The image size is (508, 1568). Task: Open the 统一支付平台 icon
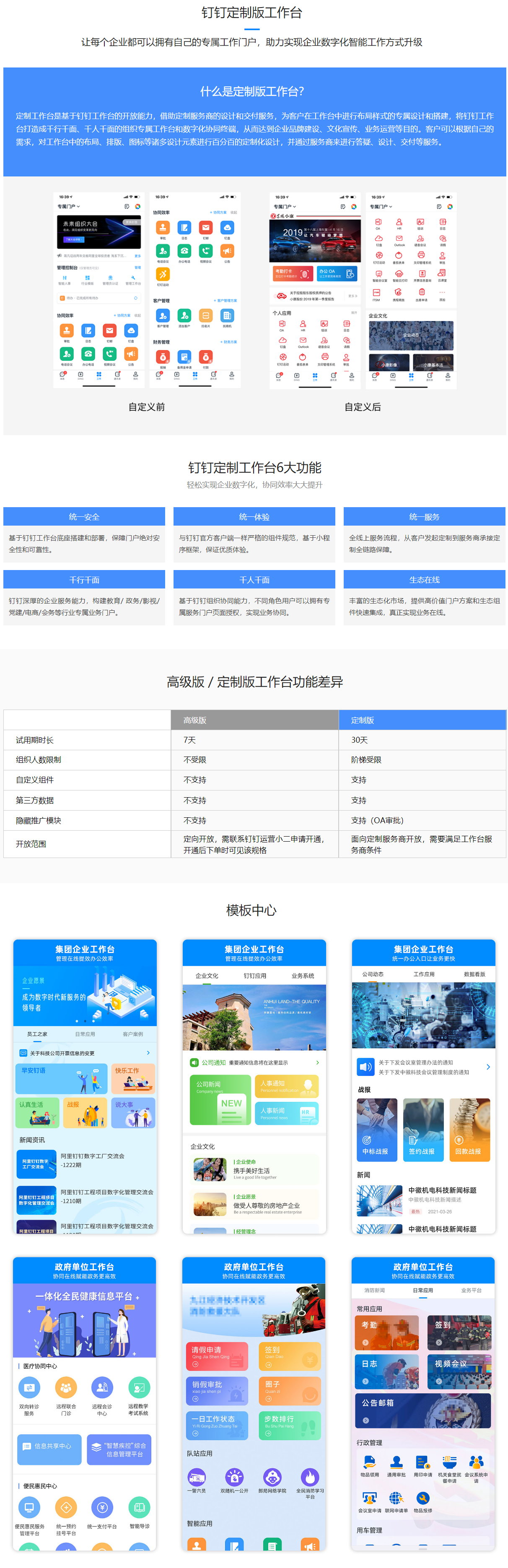click(x=101, y=1507)
